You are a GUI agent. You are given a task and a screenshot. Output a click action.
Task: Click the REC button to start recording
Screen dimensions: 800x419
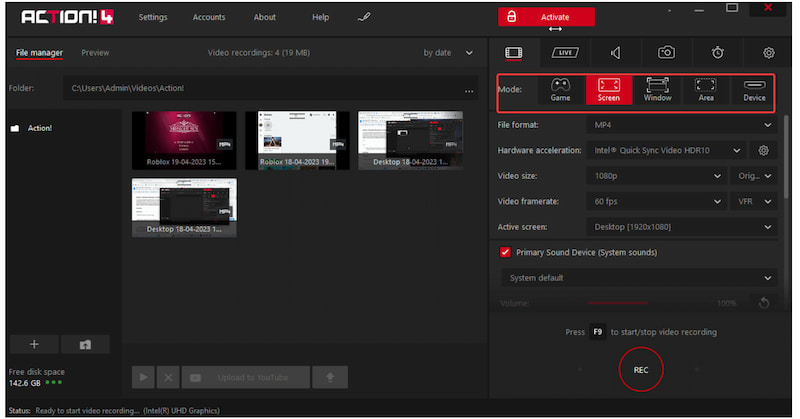click(x=640, y=369)
